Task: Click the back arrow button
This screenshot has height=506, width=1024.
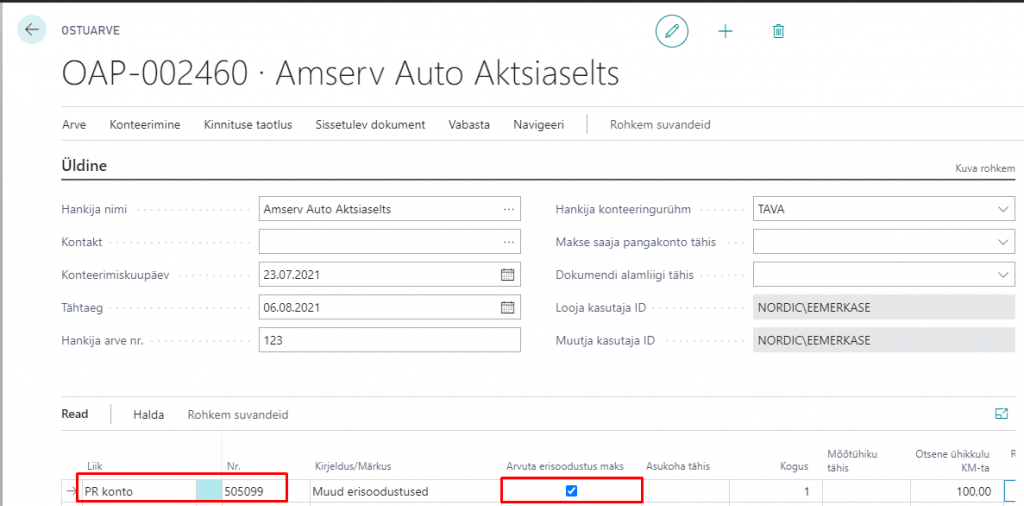Action: tap(32, 30)
